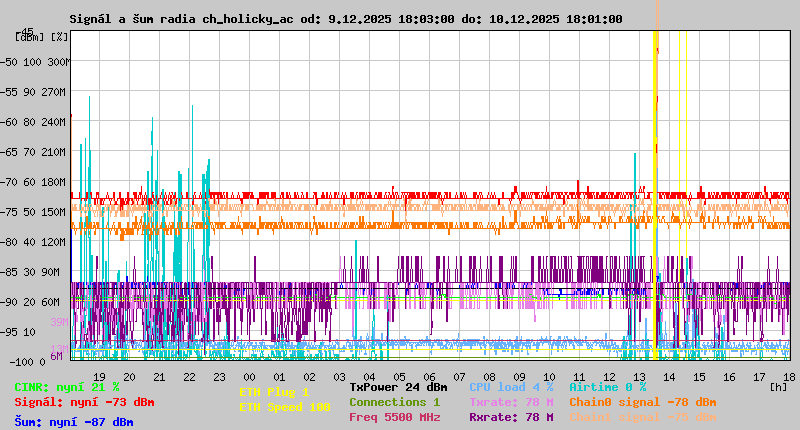The width and height of the screenshot is (800, 430).
Task: Select the yellow ETH Plug legend entry
Action: pos(274,392)
